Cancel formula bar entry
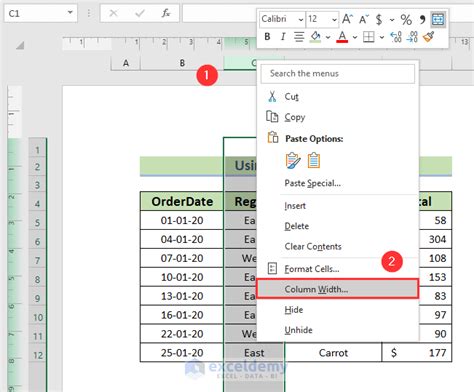This screenshot has width=474, height=392. pyautogui.click(x=114, y=13)
